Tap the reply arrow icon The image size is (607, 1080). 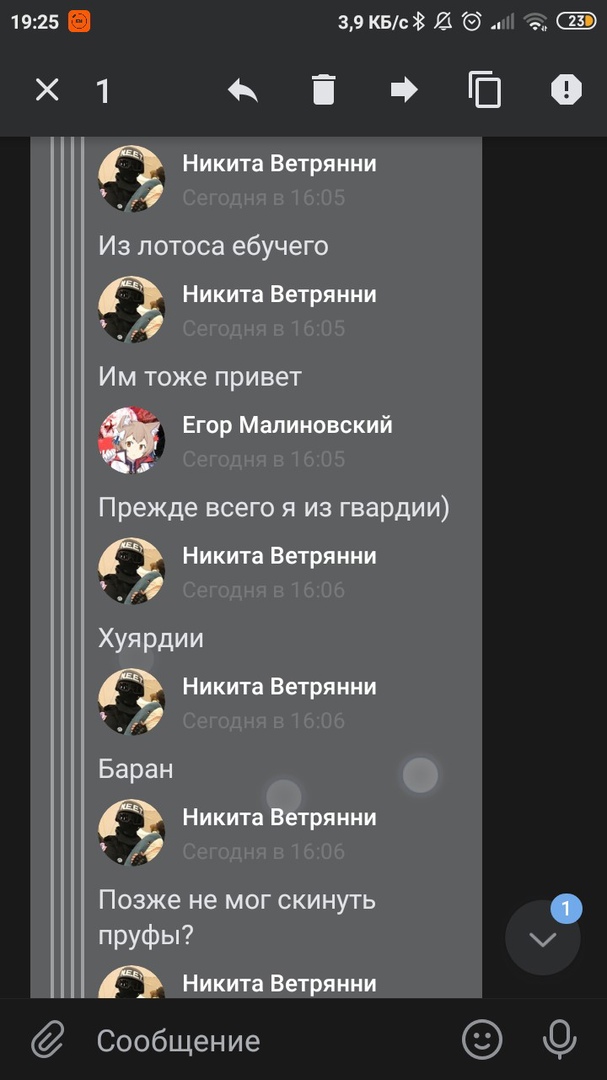point(243,90)
